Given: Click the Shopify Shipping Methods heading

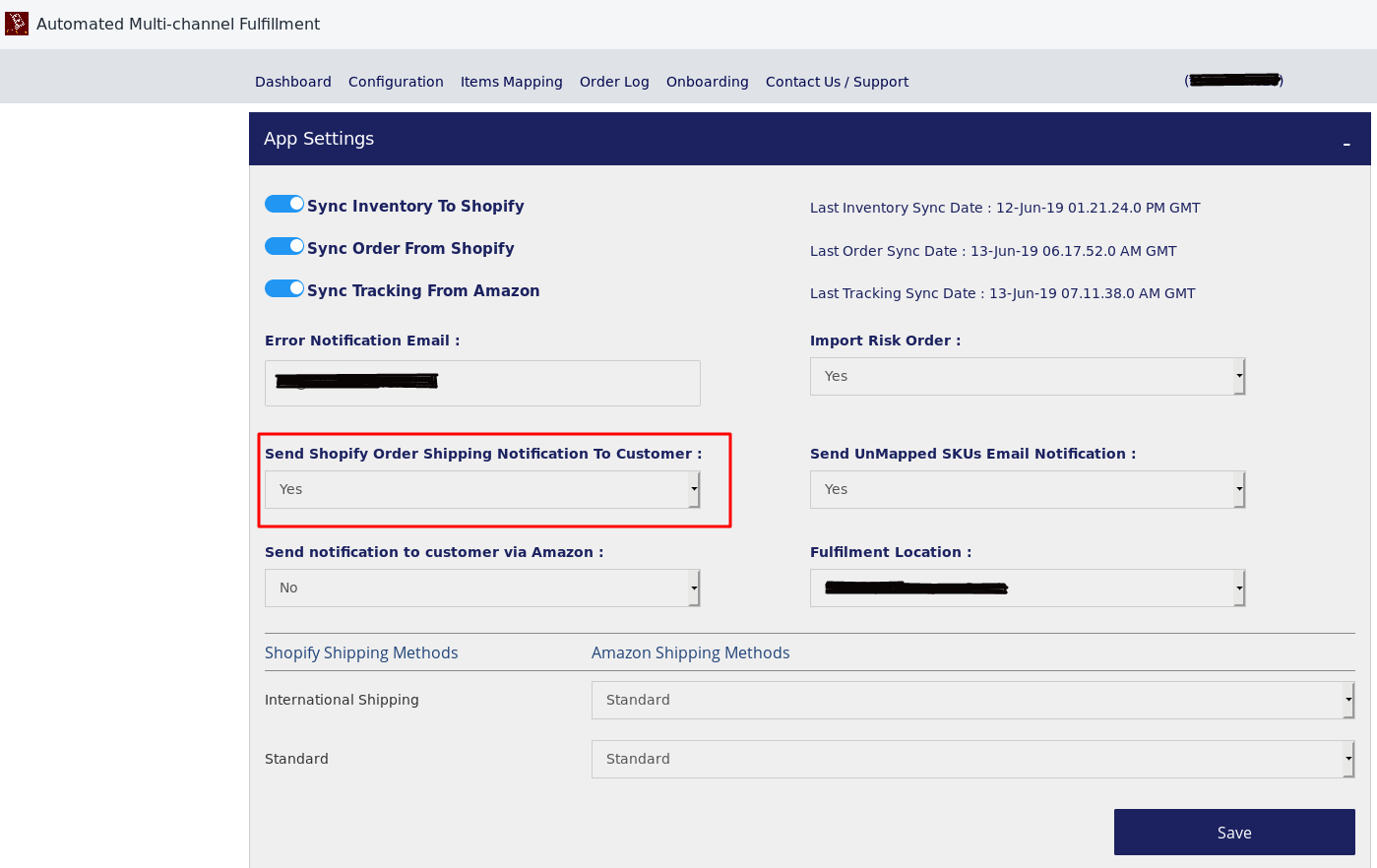Looking at the screenshot, I should point(361,652).
